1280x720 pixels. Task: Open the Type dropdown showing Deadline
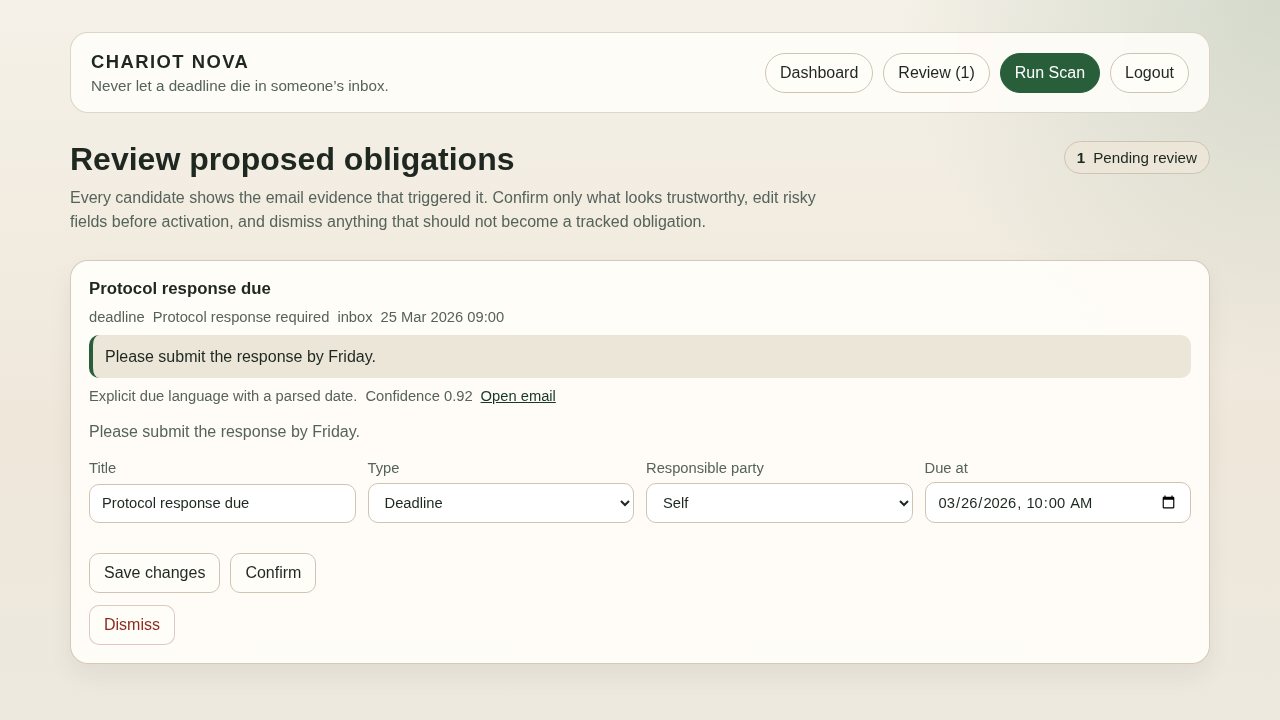[501, 503]
